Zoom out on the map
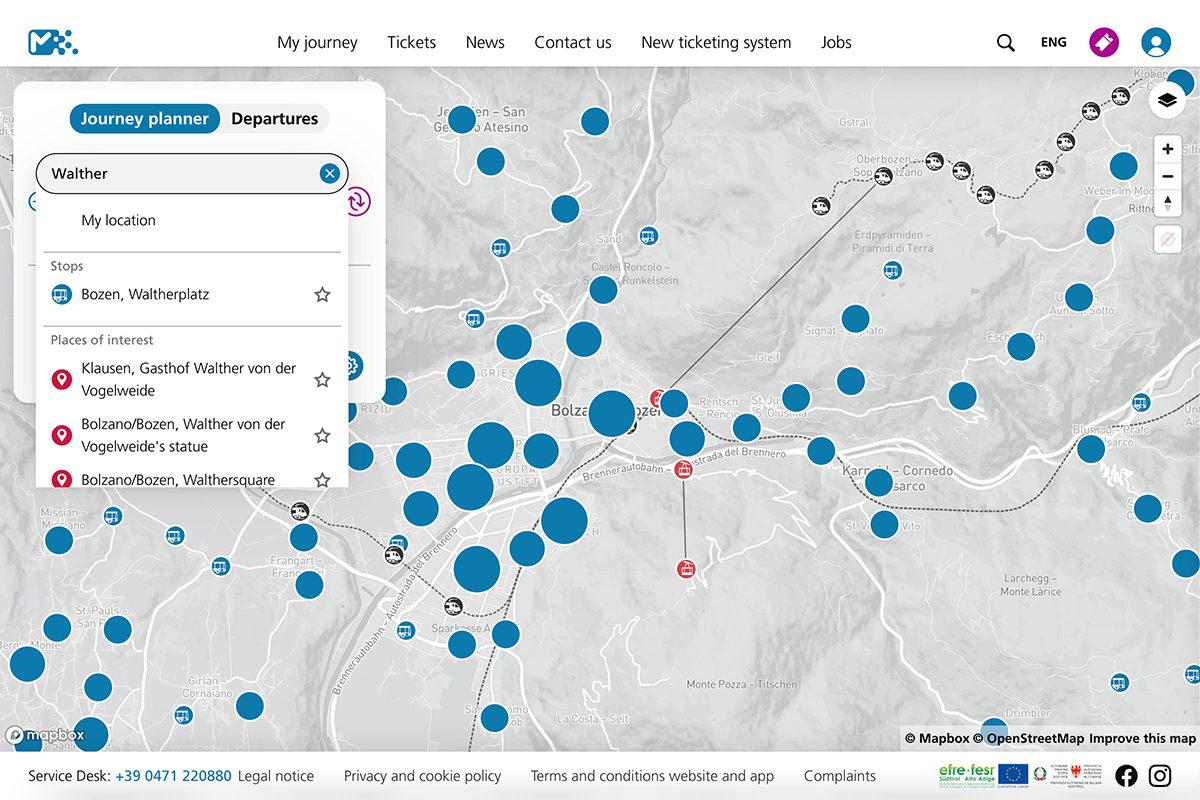Viewport: 1200px width, 800px height. point(1167,177)
